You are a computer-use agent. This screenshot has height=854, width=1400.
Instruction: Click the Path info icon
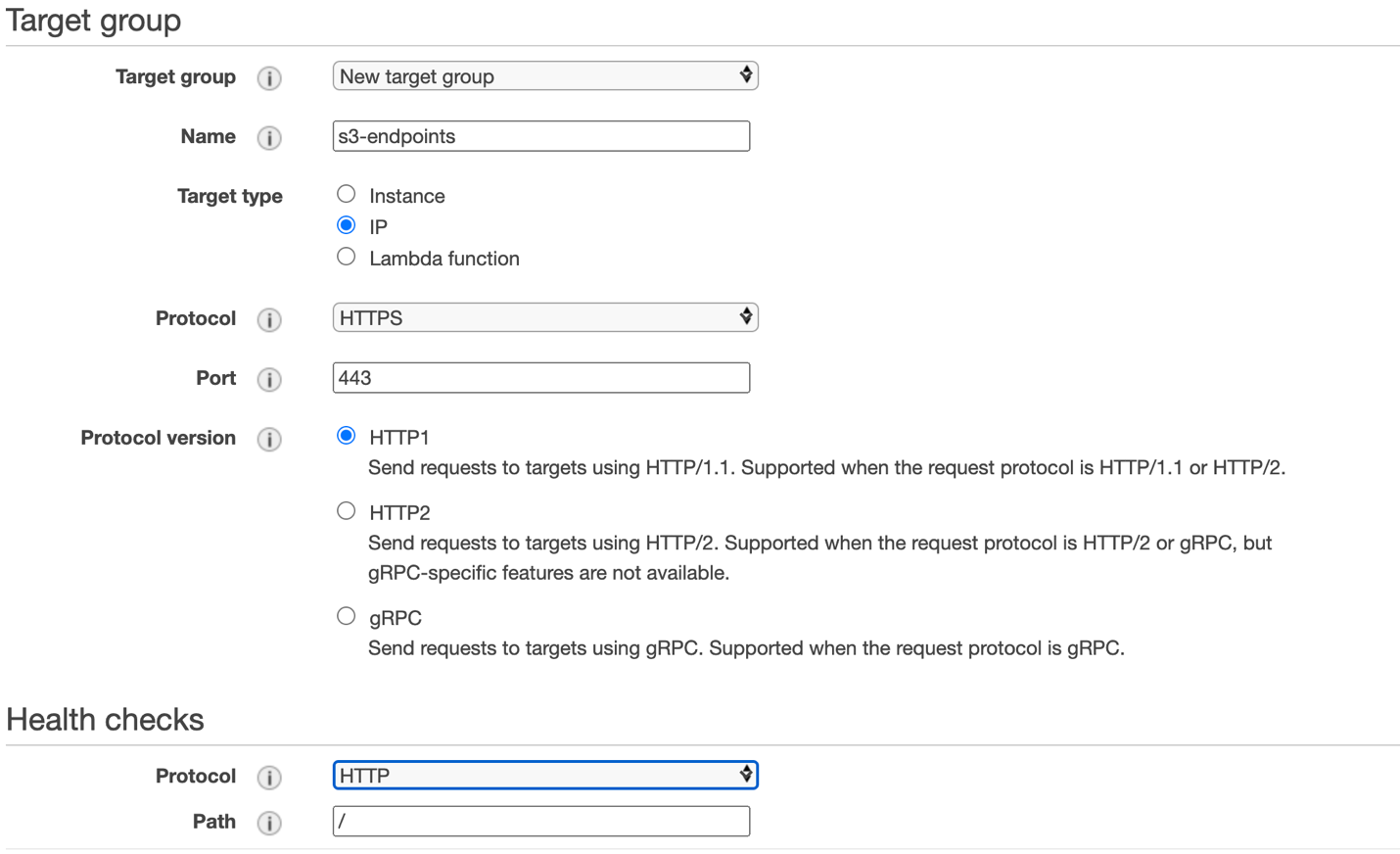[x=268, y=823]
